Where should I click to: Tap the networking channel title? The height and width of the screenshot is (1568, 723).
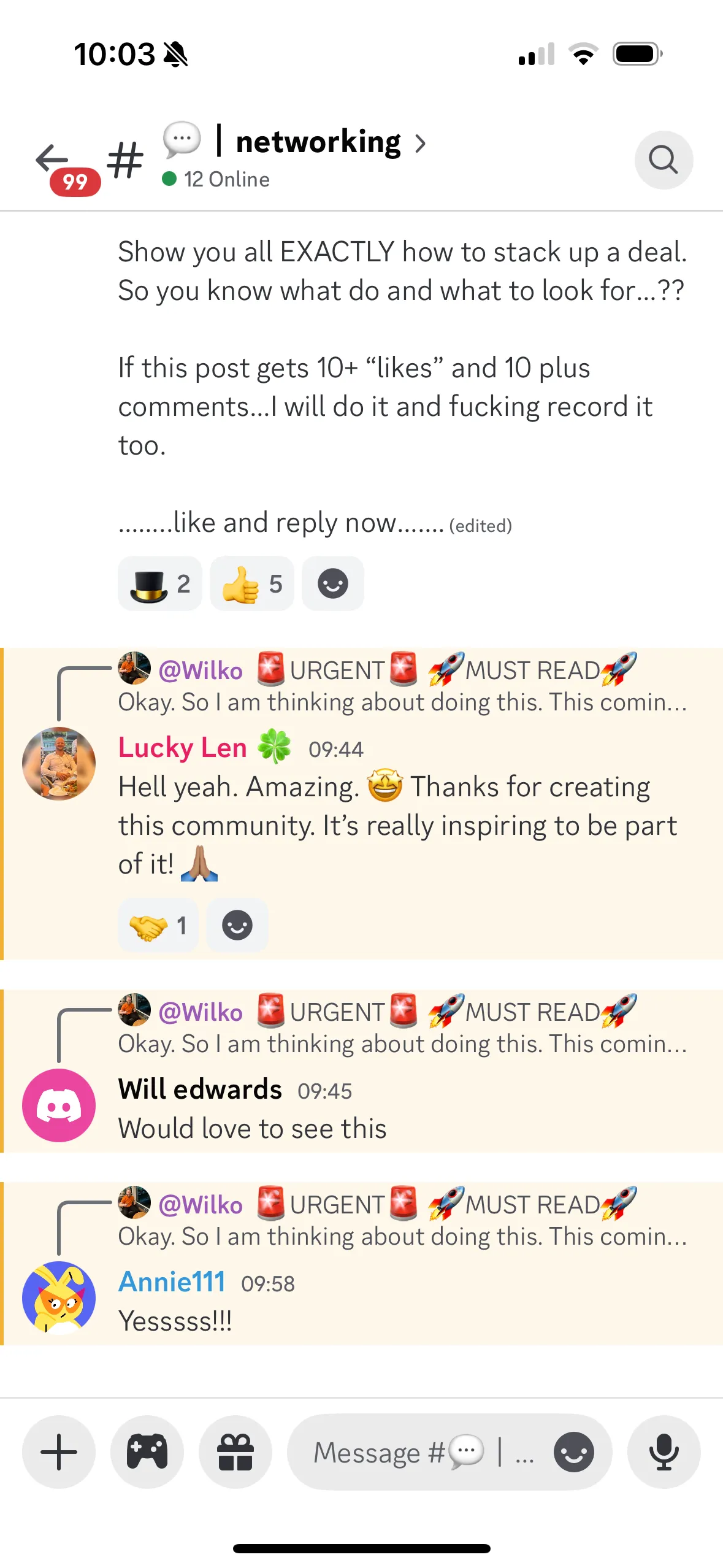[318, 142]
